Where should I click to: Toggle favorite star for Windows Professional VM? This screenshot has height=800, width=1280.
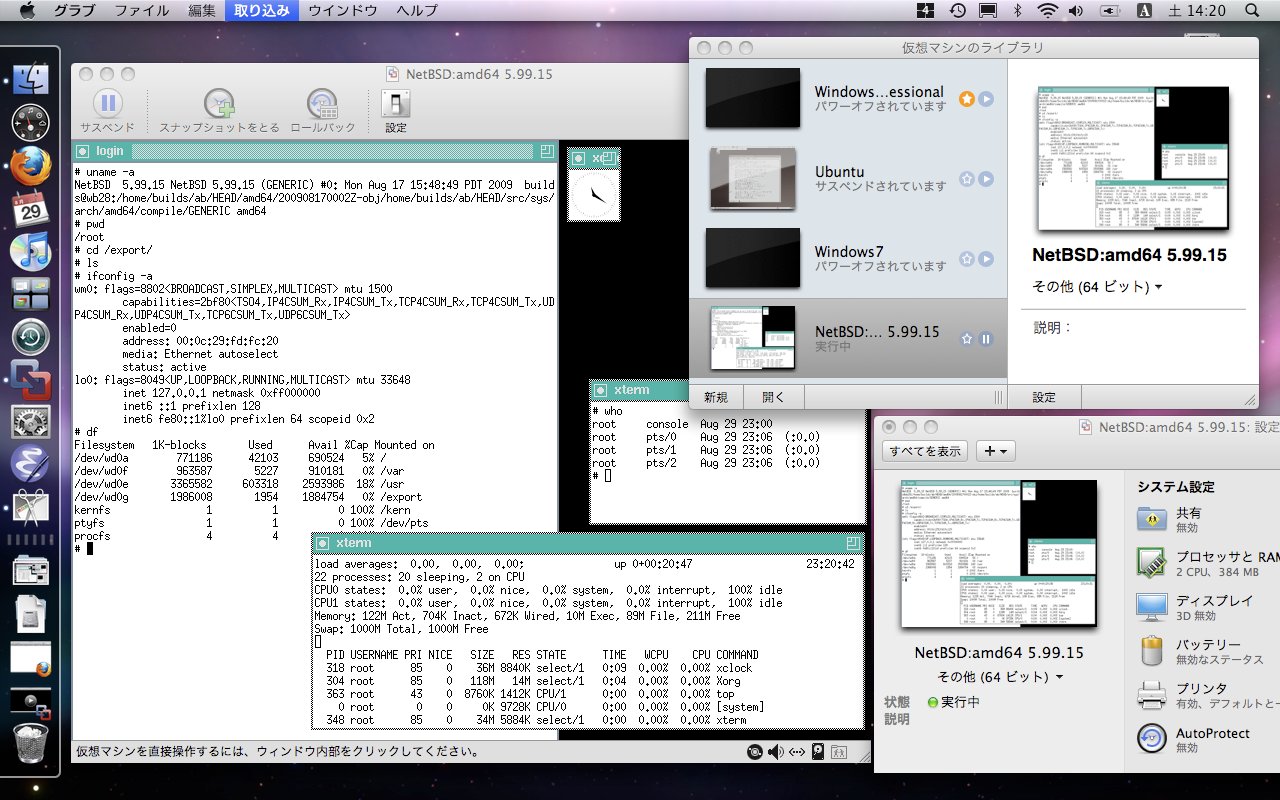coord(967,99)
